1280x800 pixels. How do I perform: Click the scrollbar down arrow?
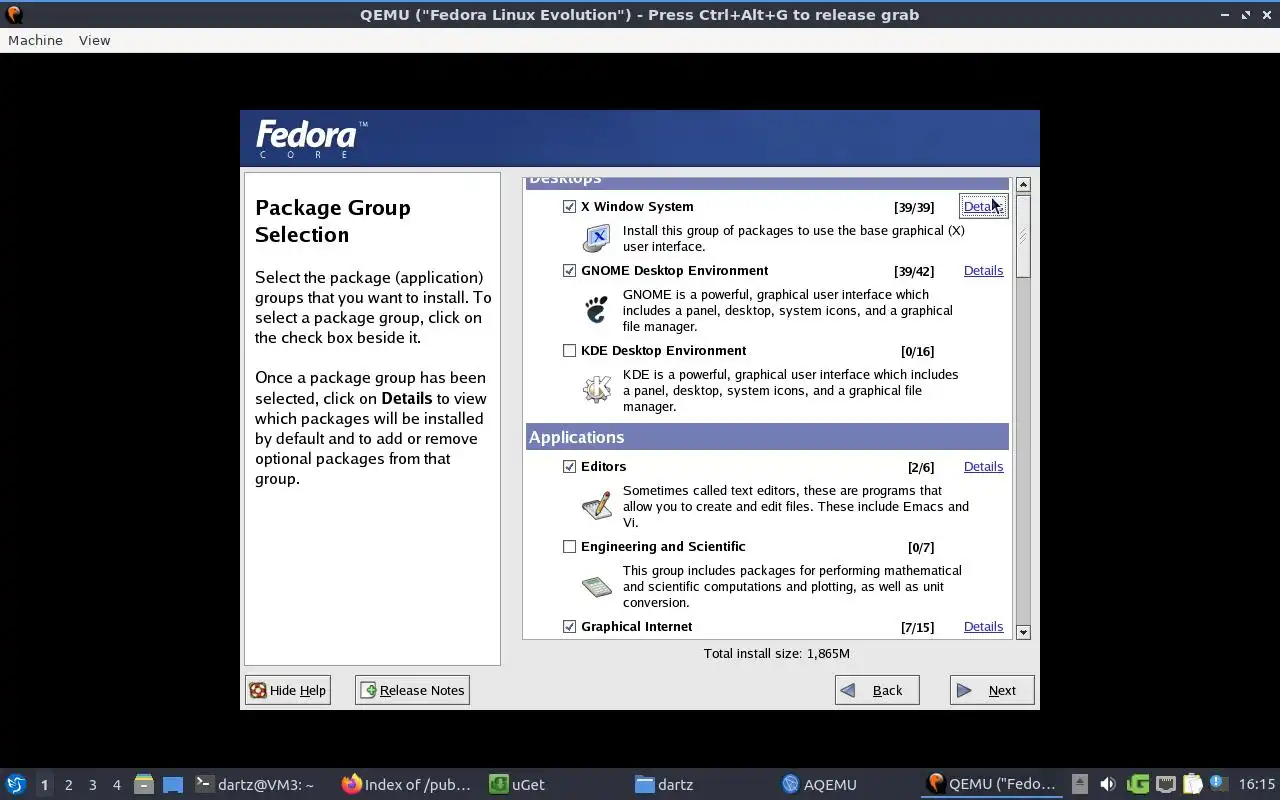click(x=1023, y=632)
